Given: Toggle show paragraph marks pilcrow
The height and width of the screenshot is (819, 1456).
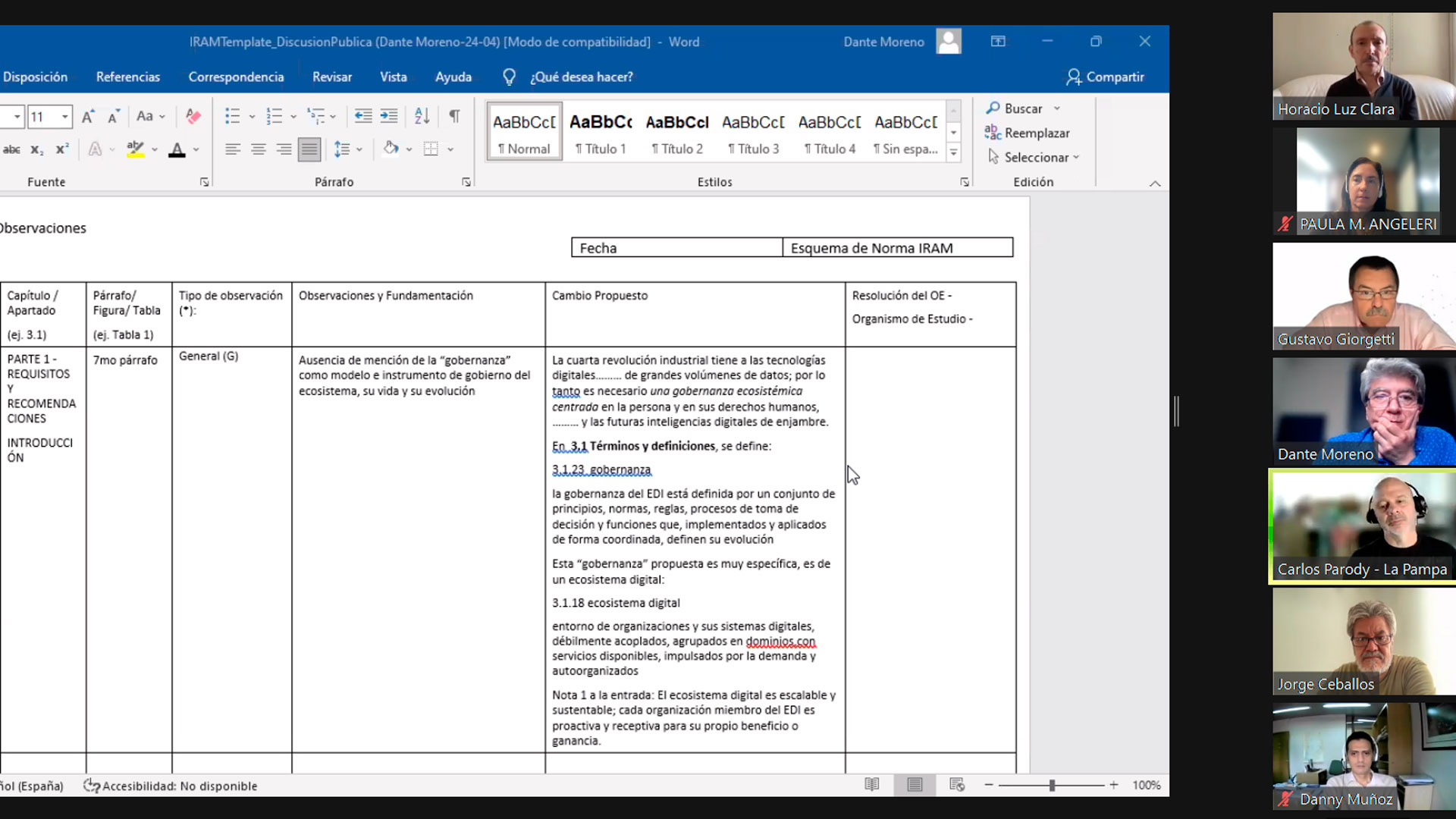Looking at the screenshot, I should (454, 116).
